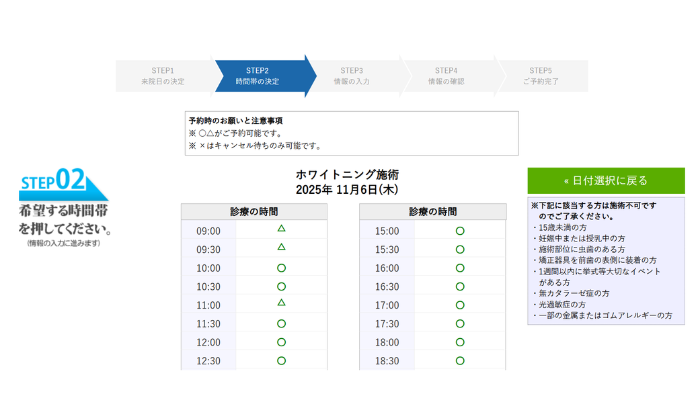Click the 10:30 circle availability mark
This screenshot has width=700, height=420.
(281, 286)
